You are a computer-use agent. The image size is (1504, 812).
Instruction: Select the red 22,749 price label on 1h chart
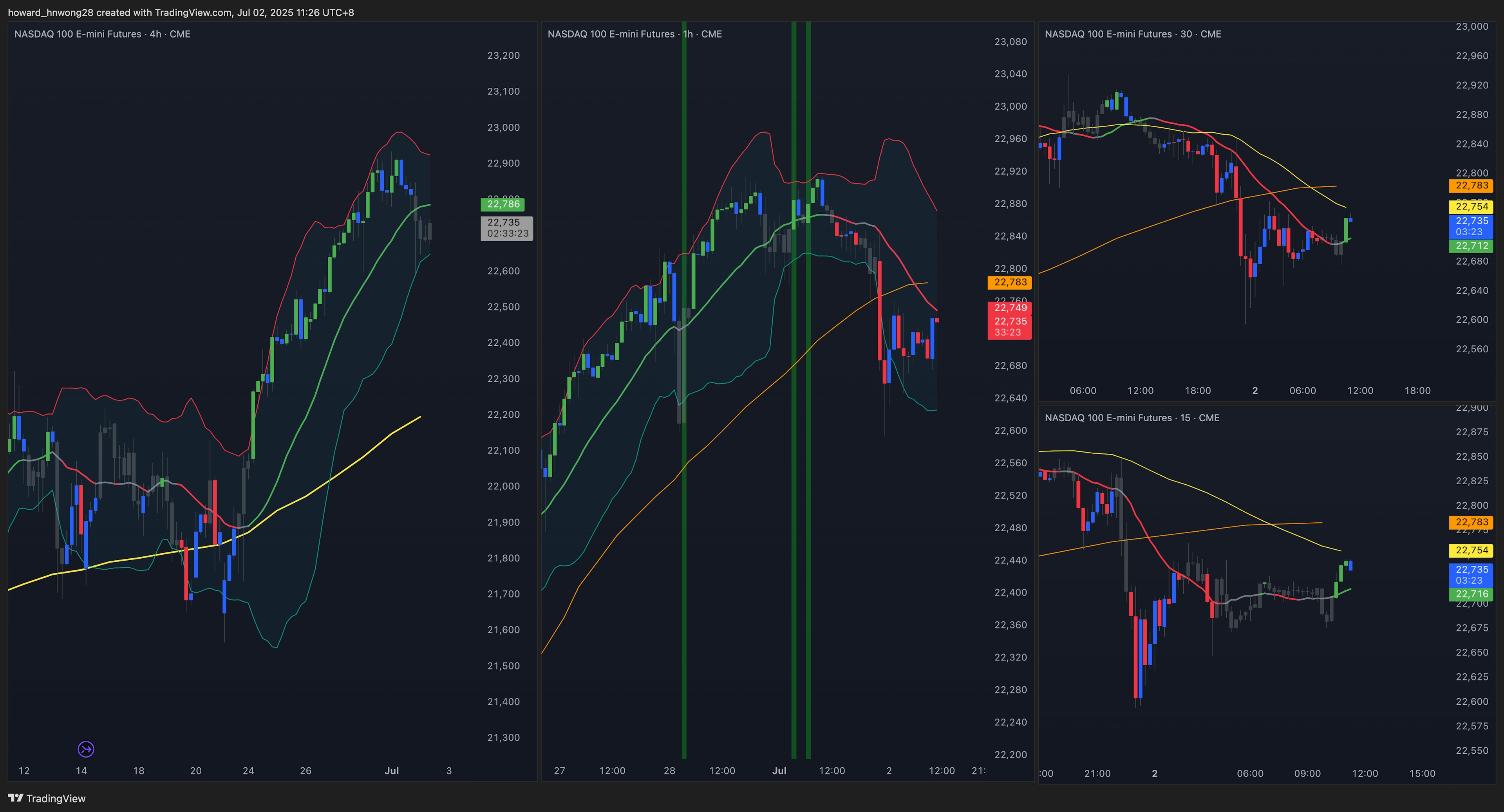click(1010, 308)
